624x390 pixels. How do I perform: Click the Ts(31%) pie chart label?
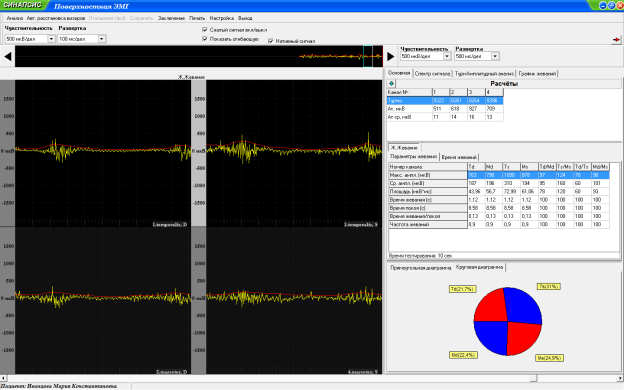549,286
